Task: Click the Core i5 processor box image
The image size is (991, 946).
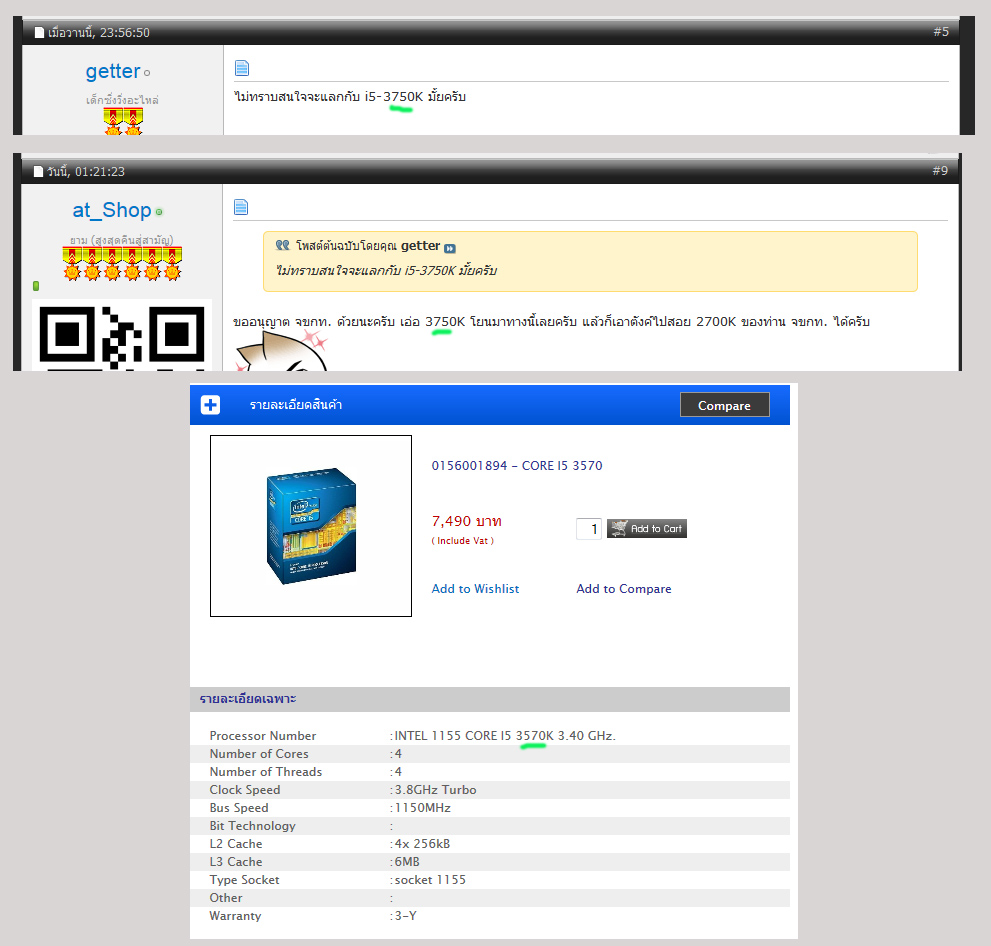Action: pos(311,526)
